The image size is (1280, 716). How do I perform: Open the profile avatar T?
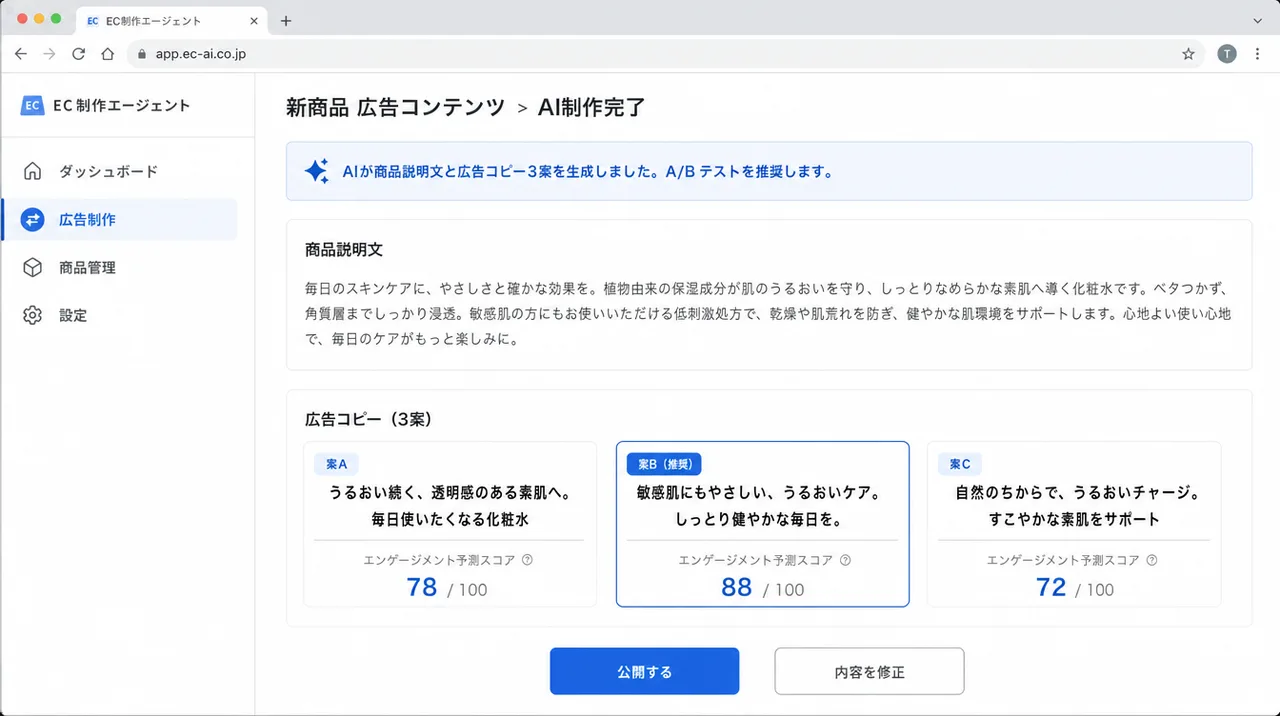(1227, 54)
